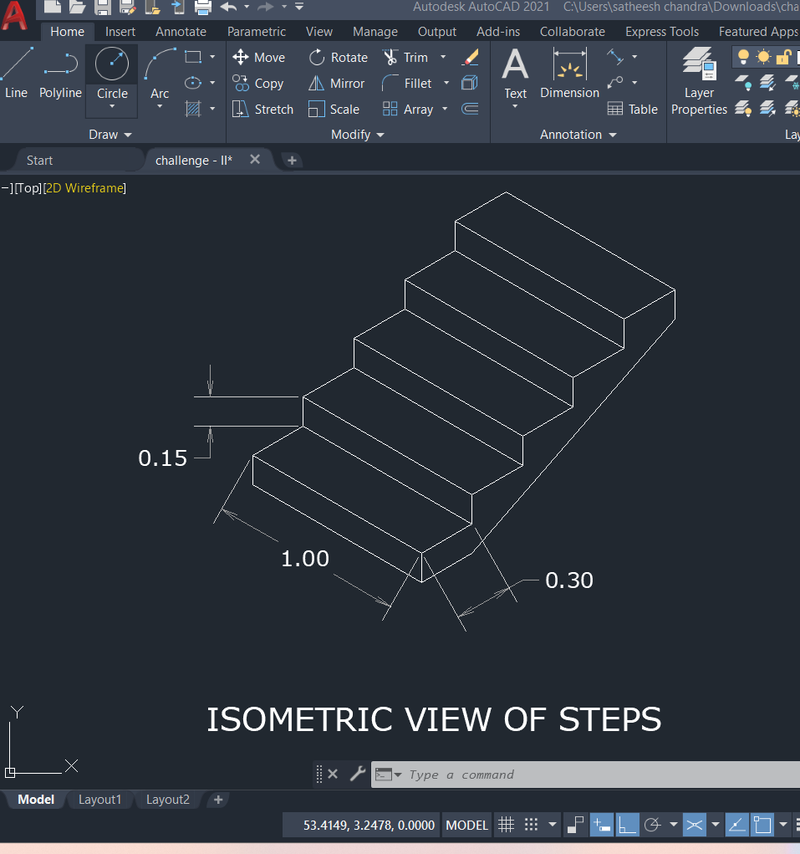Toggle 2D object snap
Screen dimensions: 800x854
point(762,825)
